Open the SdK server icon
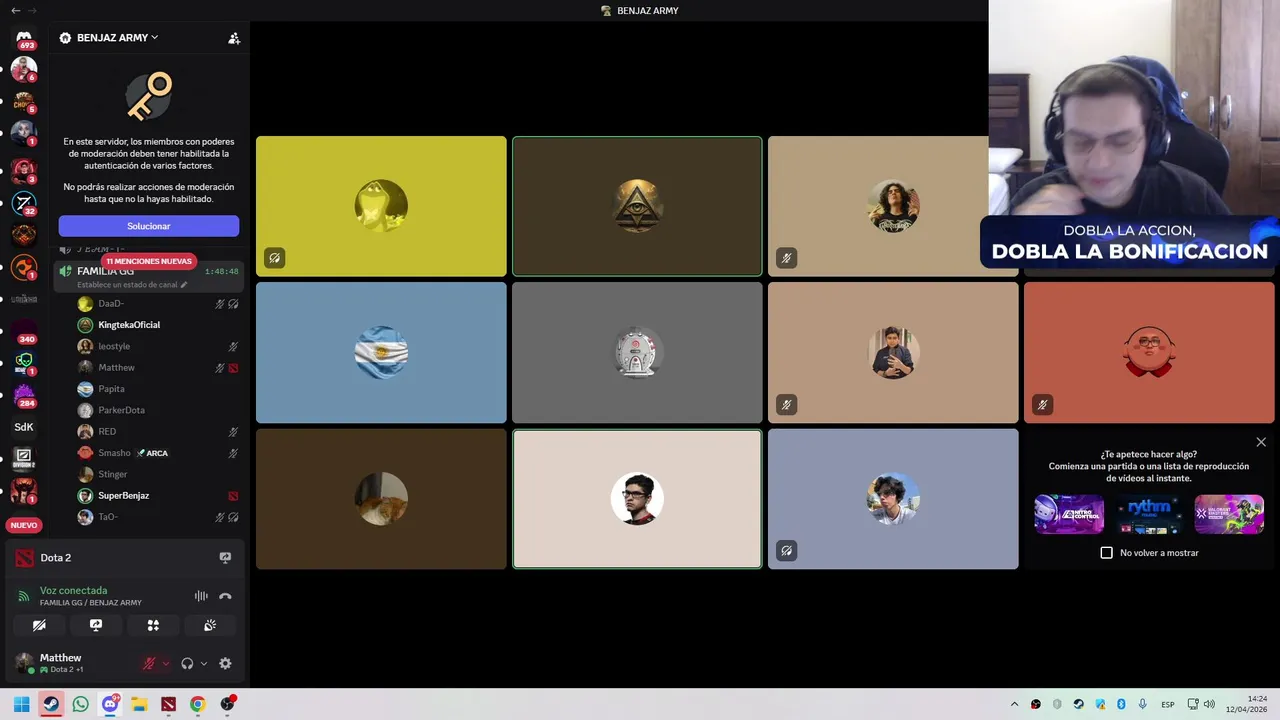The height and width of the screenshot is (720, 1280). (24, 427)
